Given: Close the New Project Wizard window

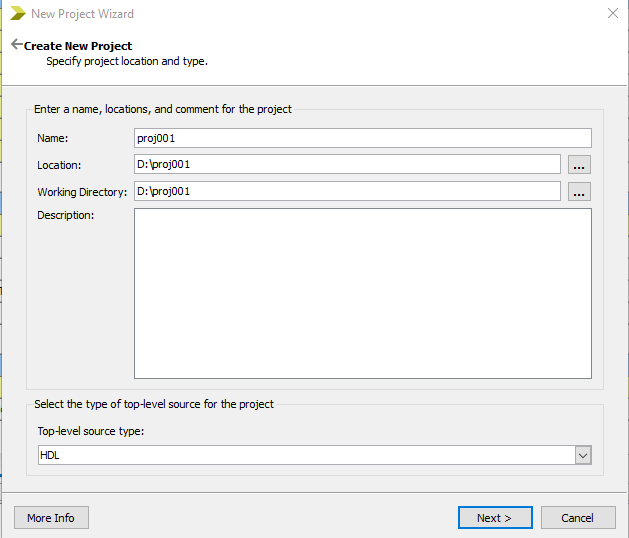Looking at the screenshot, I should click(612, 14).
